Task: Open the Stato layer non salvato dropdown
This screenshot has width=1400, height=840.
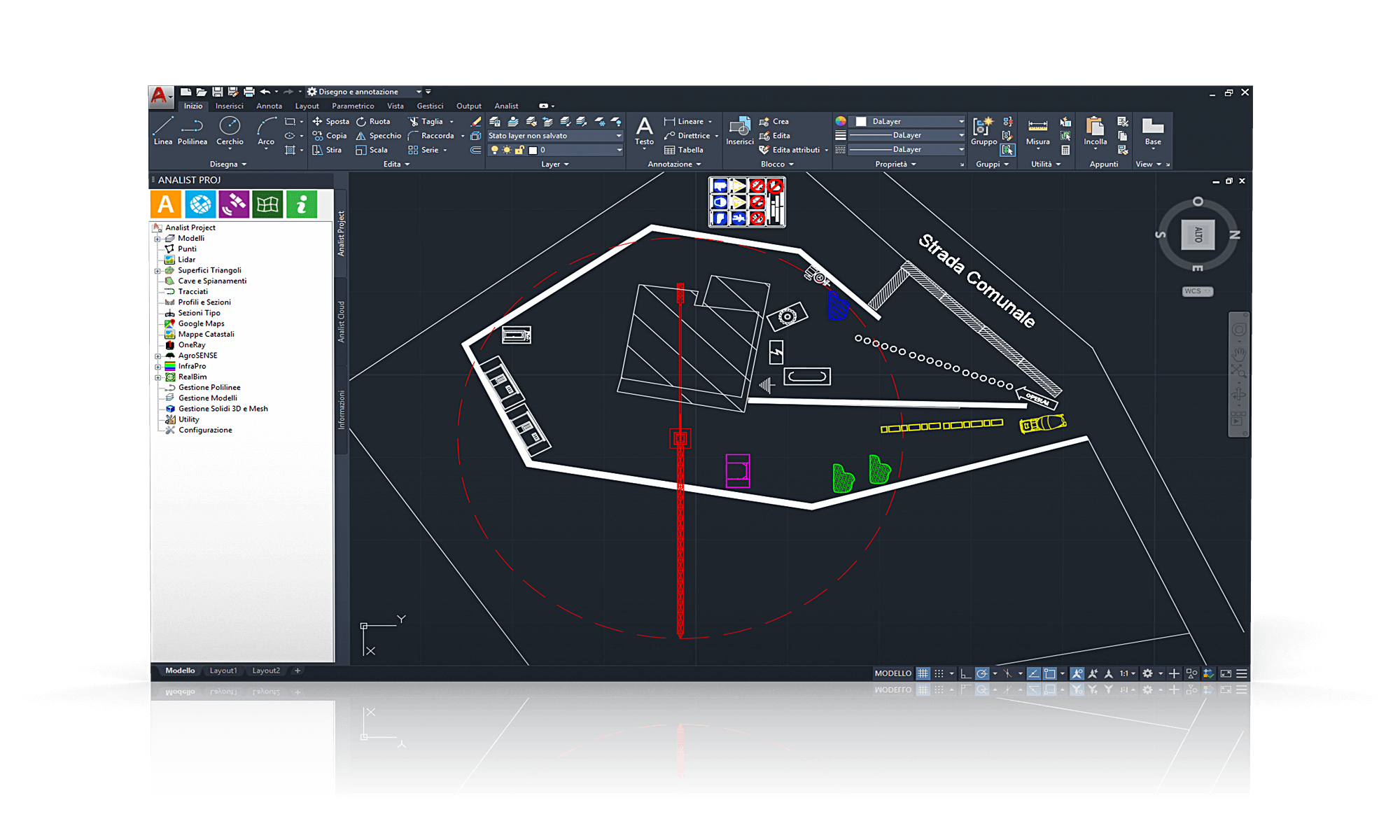Action: click(554, 136)
